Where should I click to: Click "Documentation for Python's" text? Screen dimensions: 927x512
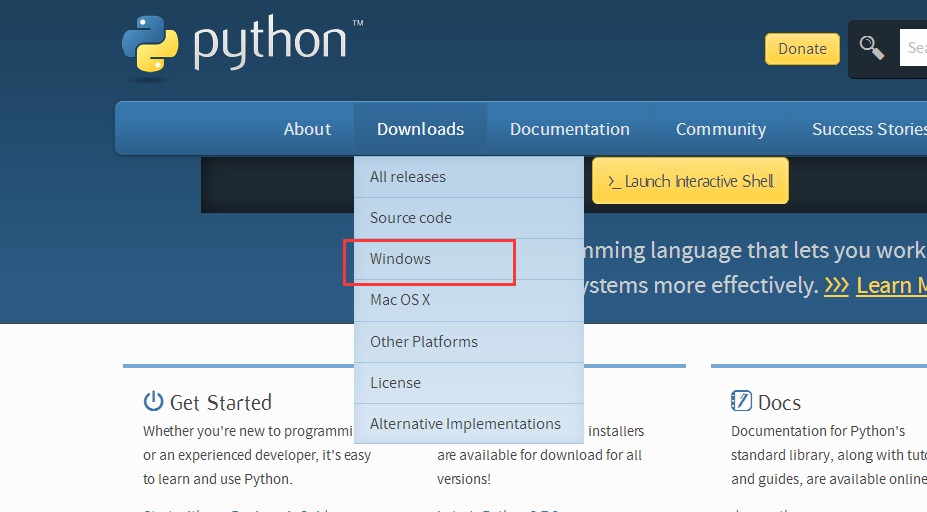[818, 431]
